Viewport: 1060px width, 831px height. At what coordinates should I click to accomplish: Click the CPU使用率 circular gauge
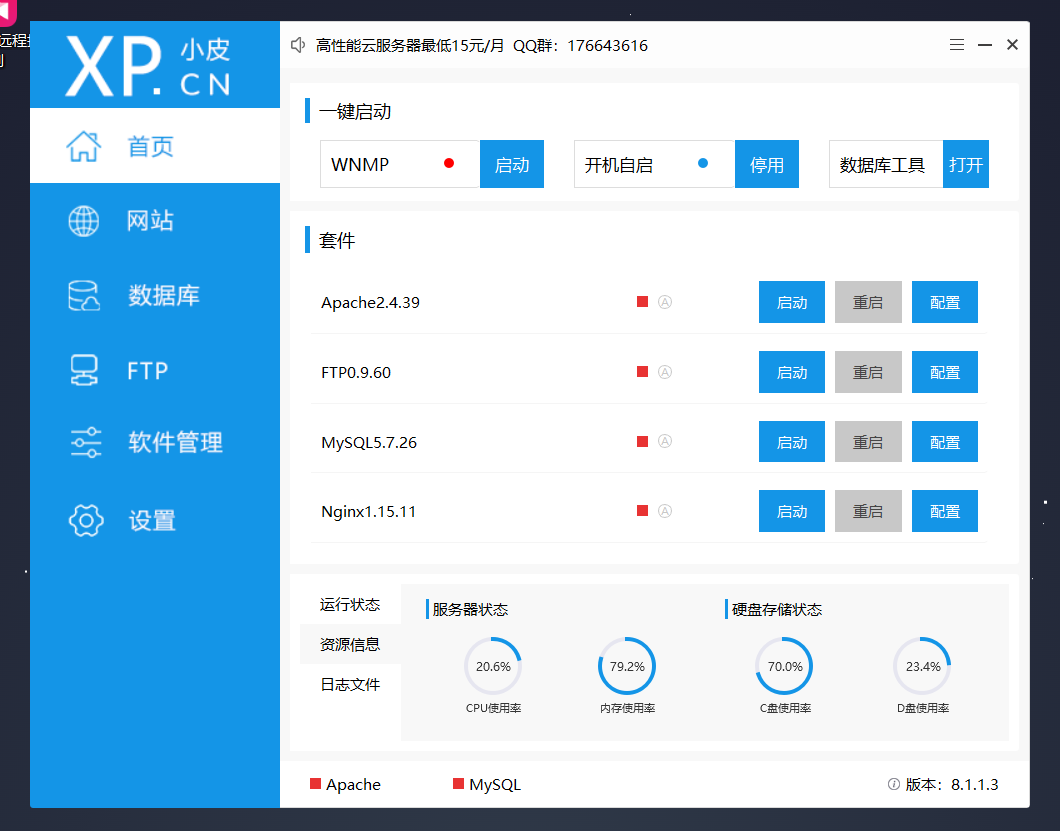493,666
